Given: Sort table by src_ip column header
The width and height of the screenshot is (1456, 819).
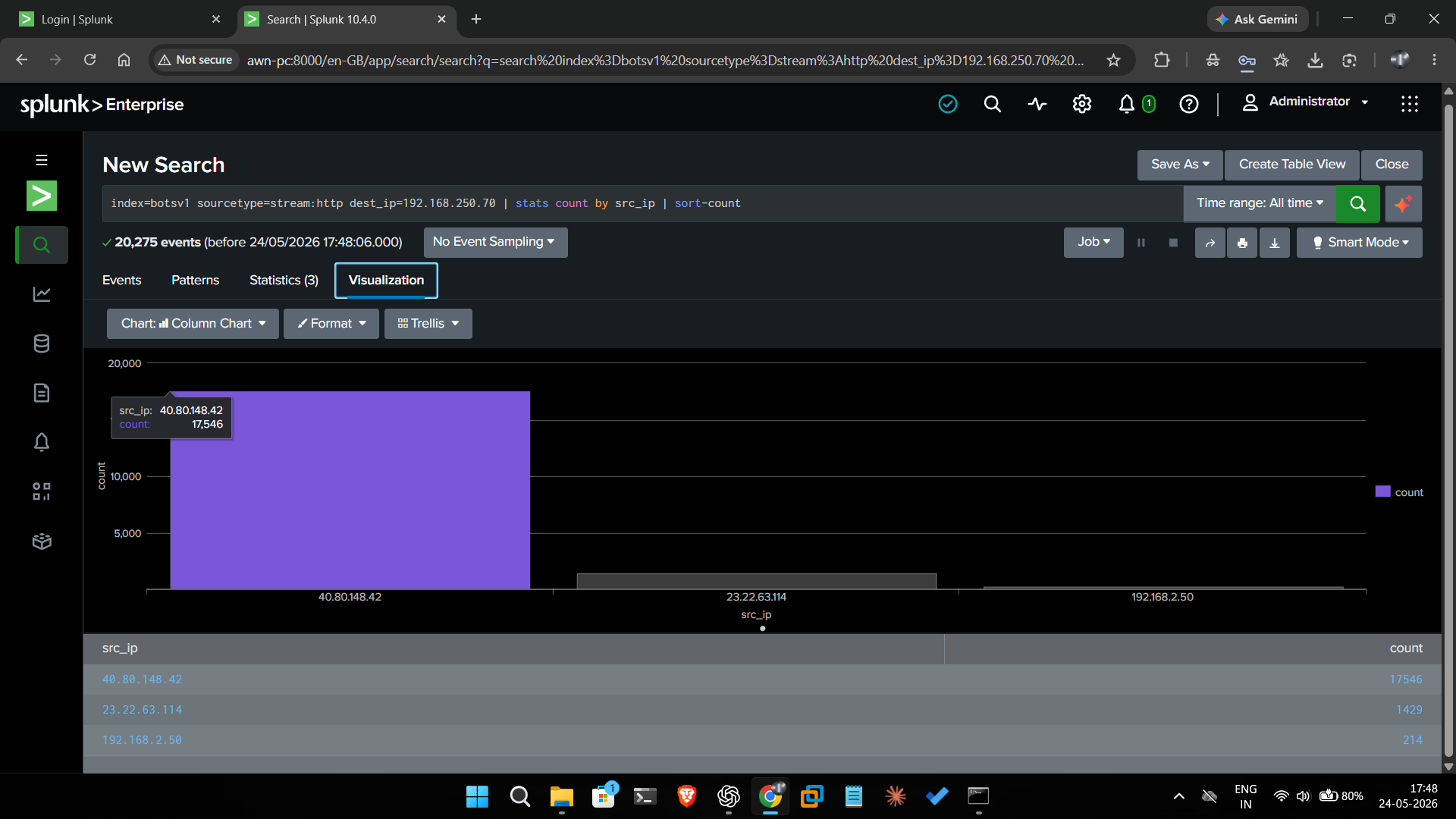Looking at the screenshot, I should (120, 648).
